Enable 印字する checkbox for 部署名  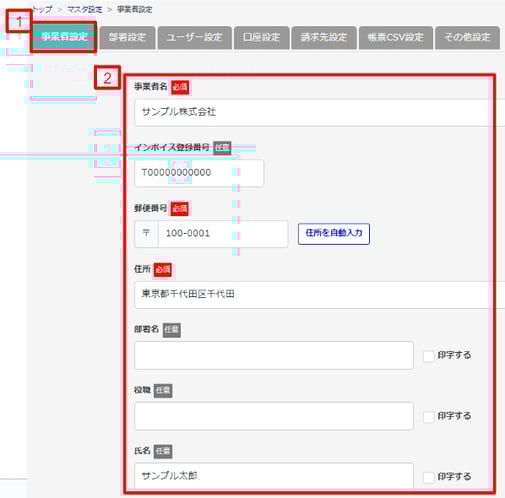click(428, 356)
